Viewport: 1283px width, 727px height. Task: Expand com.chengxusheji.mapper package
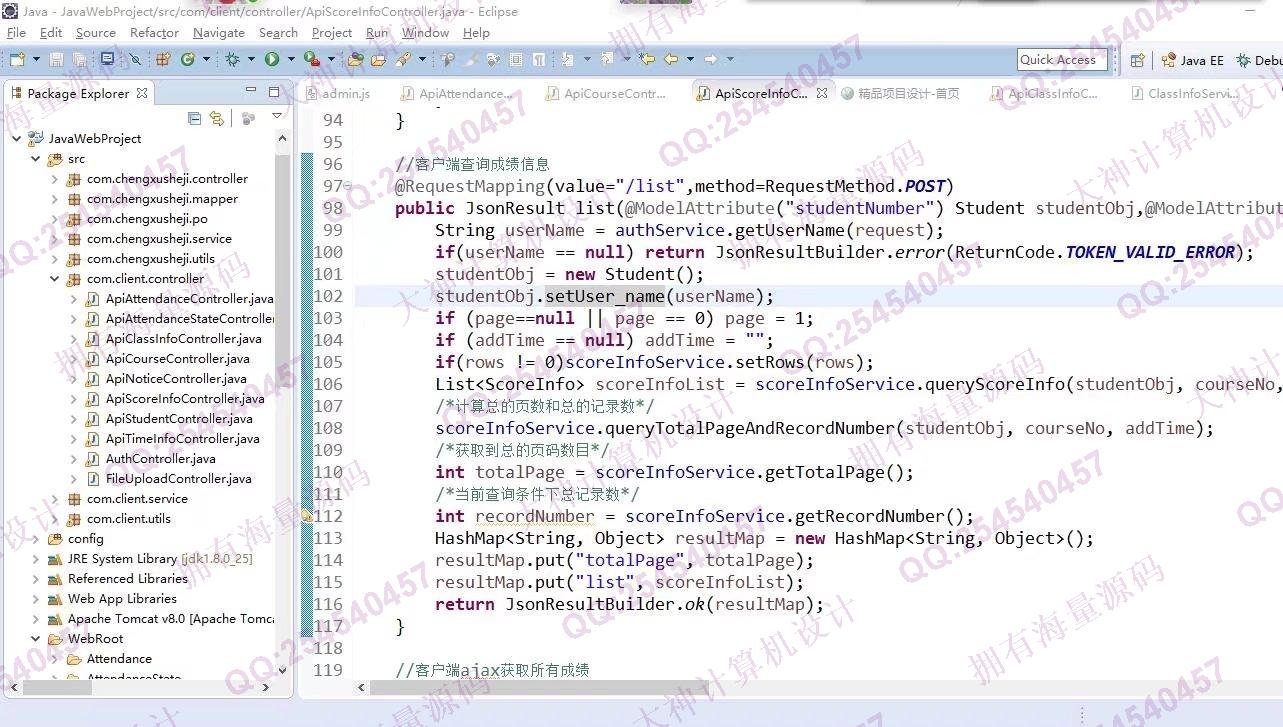click(x=55, y=199)
